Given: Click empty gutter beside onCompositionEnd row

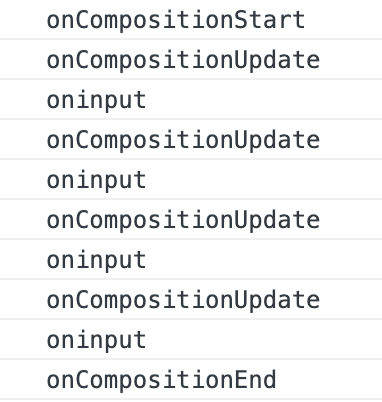Looking at the screenshot, I should point(22,379).
